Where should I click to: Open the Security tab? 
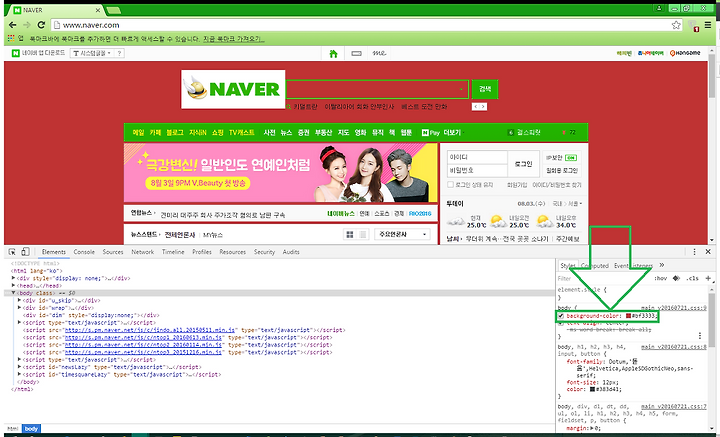[264, 252]
